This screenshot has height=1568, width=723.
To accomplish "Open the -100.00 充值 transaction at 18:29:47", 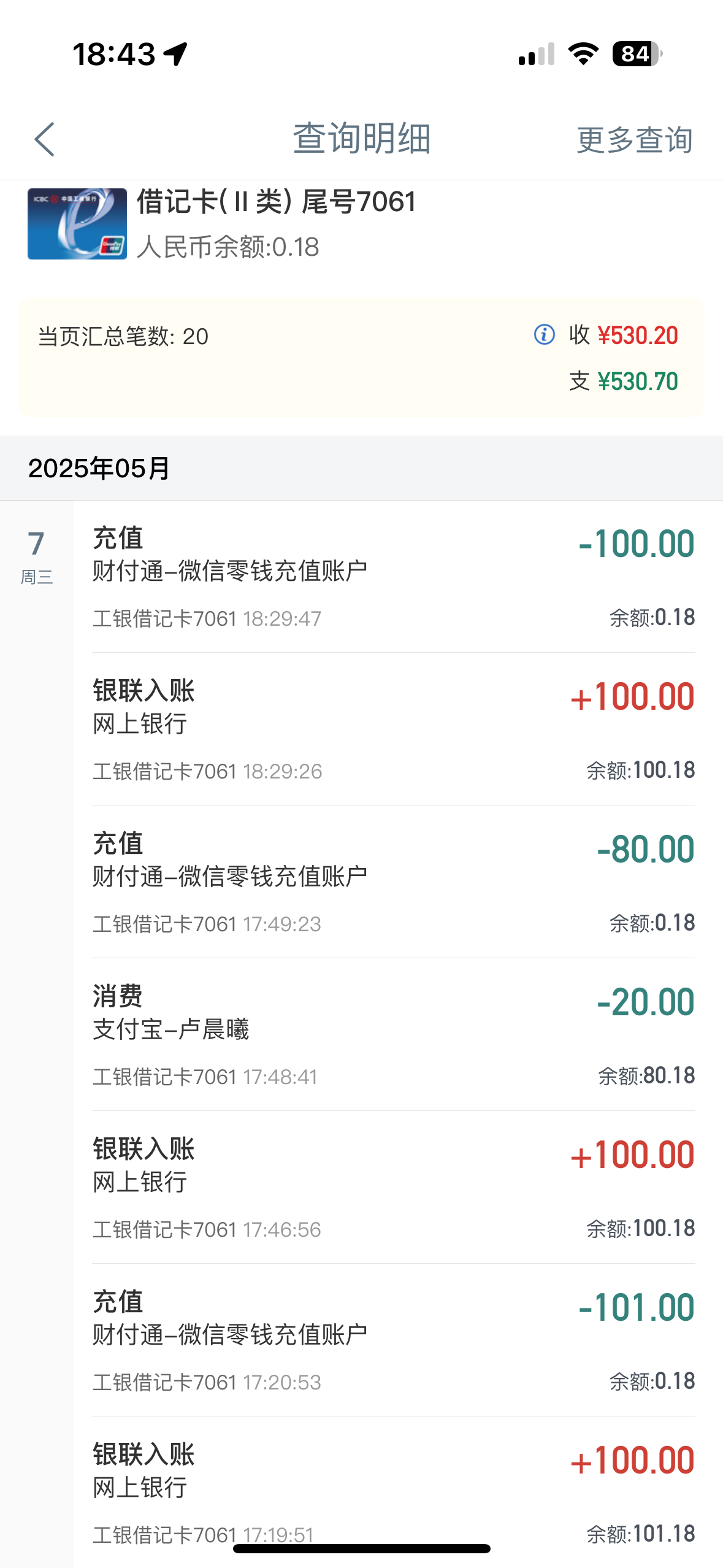I will (x=392, y=577).
